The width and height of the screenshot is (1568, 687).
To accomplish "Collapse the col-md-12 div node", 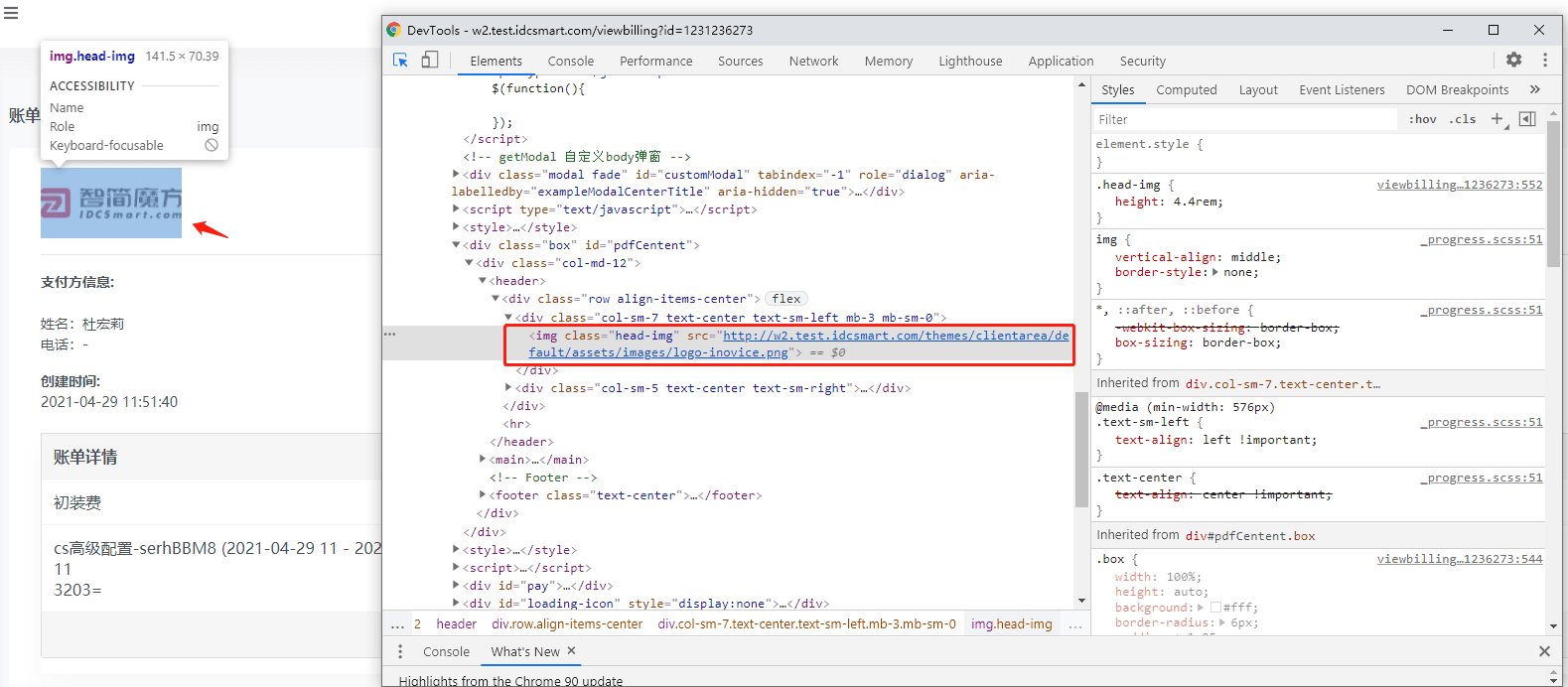I will [x=470, y=263].
